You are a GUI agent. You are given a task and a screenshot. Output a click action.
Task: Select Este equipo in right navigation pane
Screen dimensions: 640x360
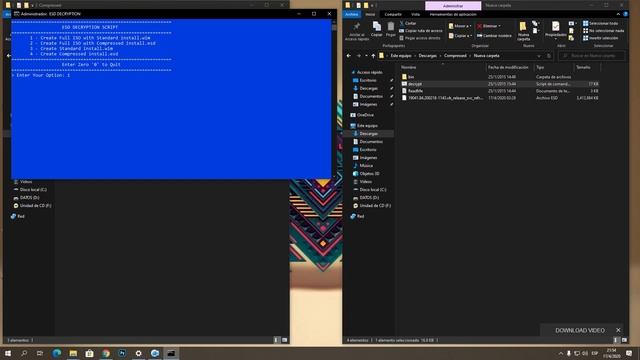(x=367, y=126)
